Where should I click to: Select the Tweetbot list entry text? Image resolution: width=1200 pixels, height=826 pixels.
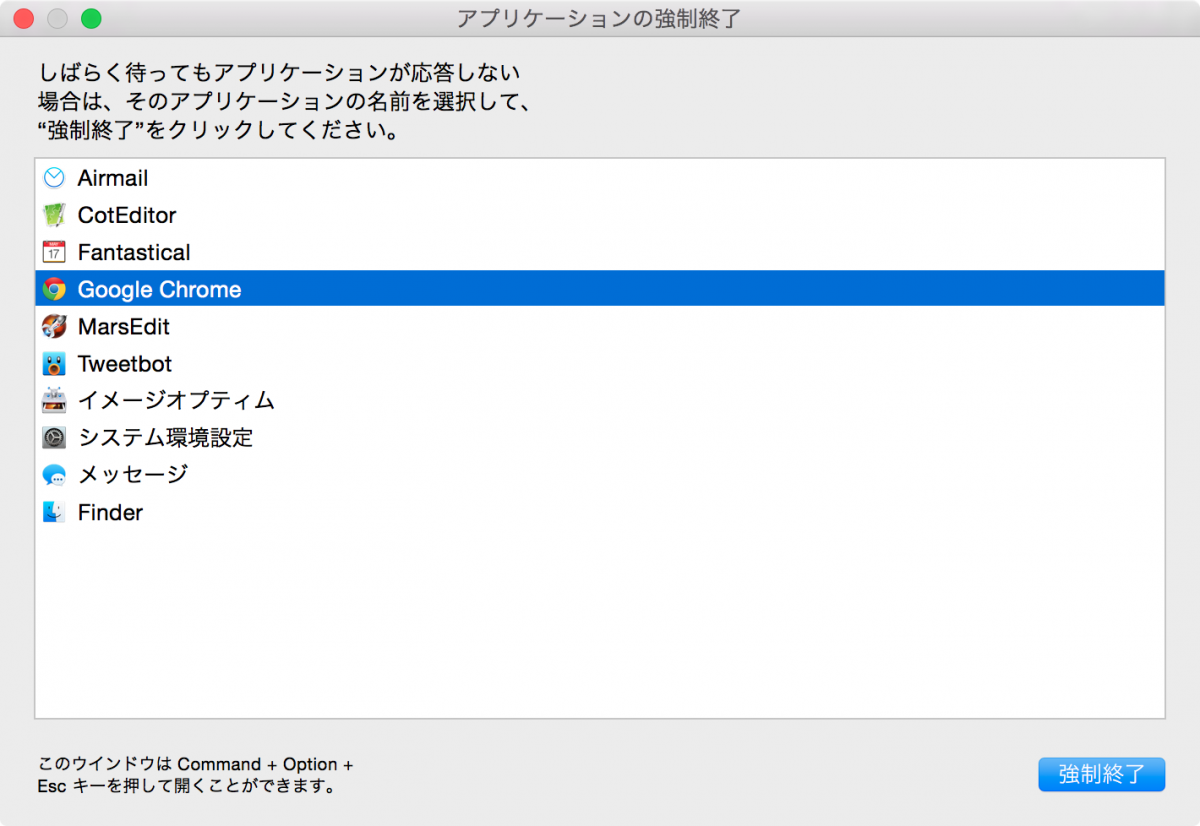(125, 364)
